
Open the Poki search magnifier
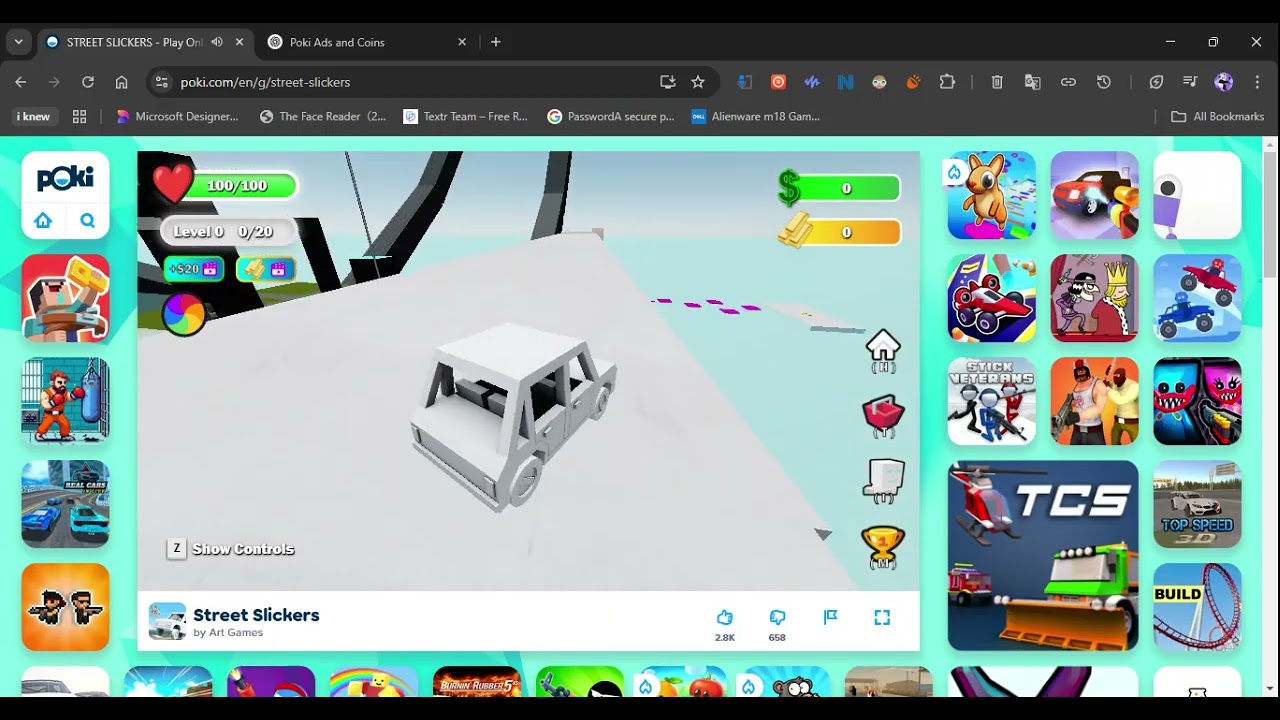pyautogui.click(x=88, y=220)
